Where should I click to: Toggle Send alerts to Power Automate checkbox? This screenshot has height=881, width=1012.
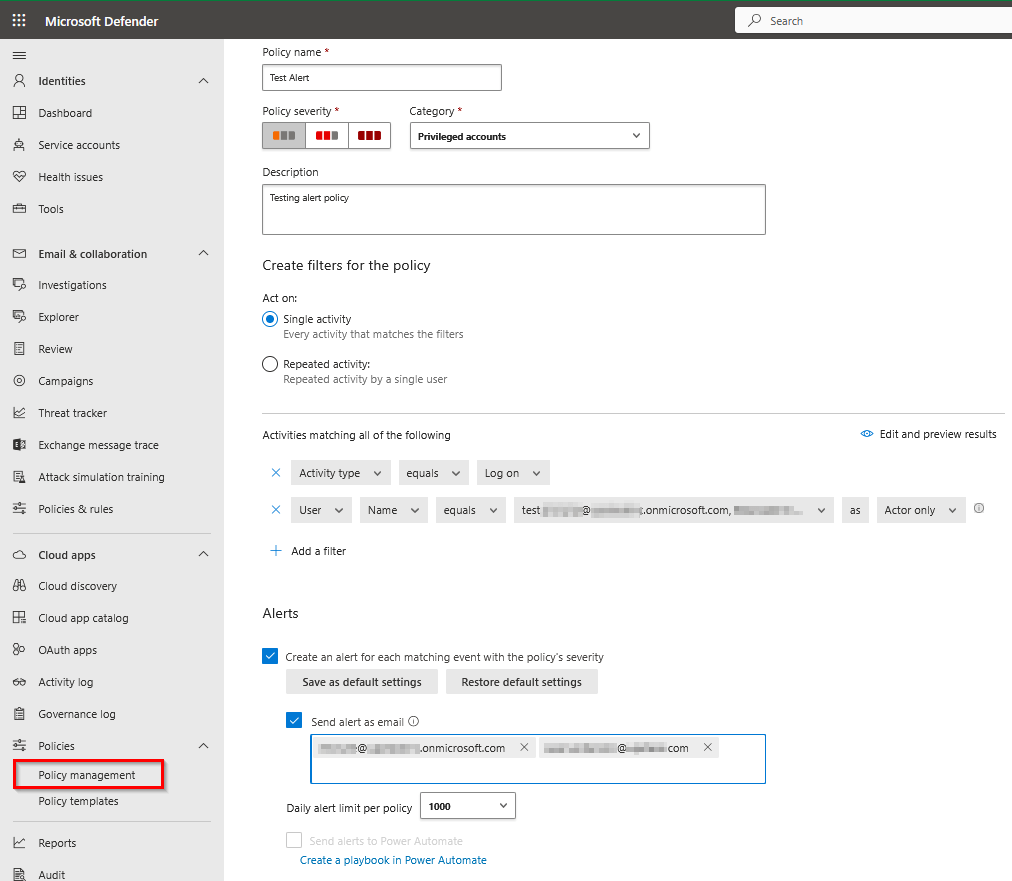[x=294, y=840]
